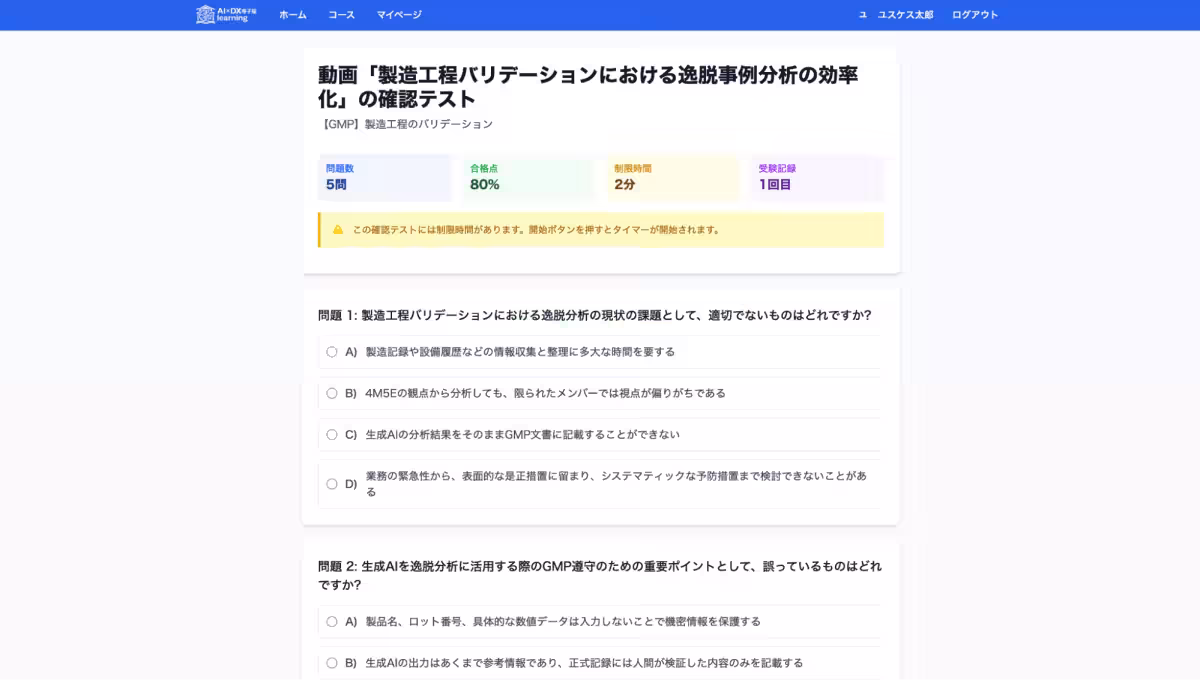Viewport: 1200px width, 680px height.
Task: Click the 制限時間 2分 stat card
Action: click(673, 177)
